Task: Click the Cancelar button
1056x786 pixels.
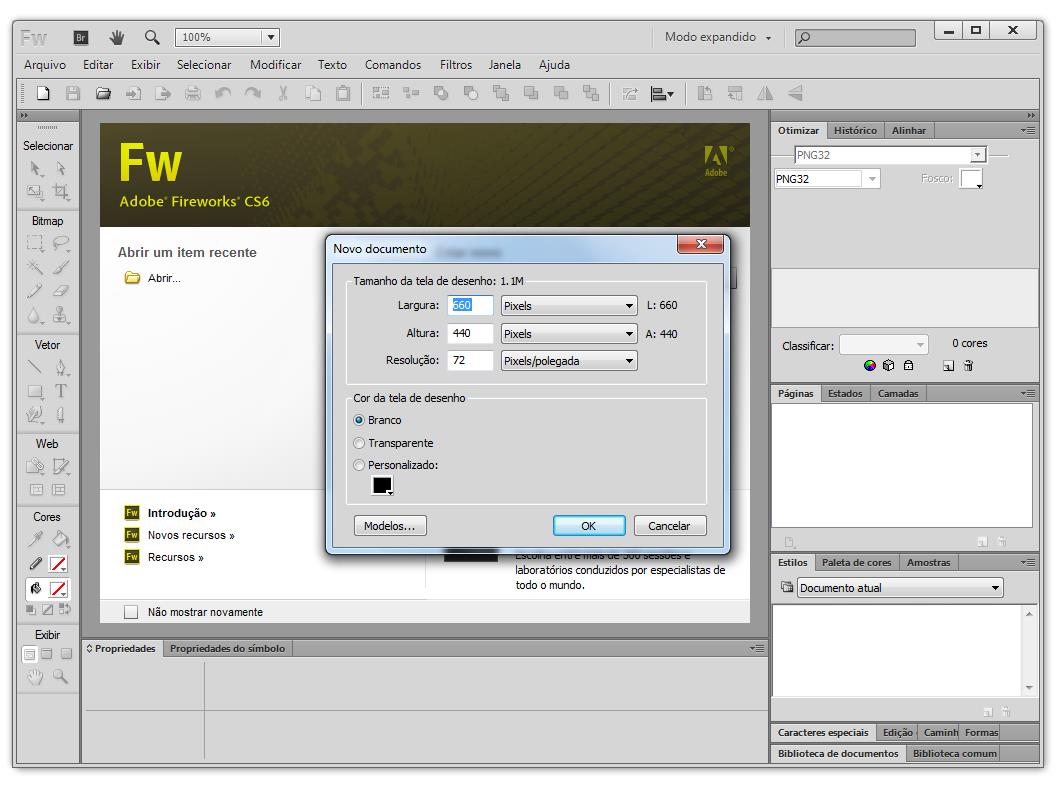Action: coord(669,526)
